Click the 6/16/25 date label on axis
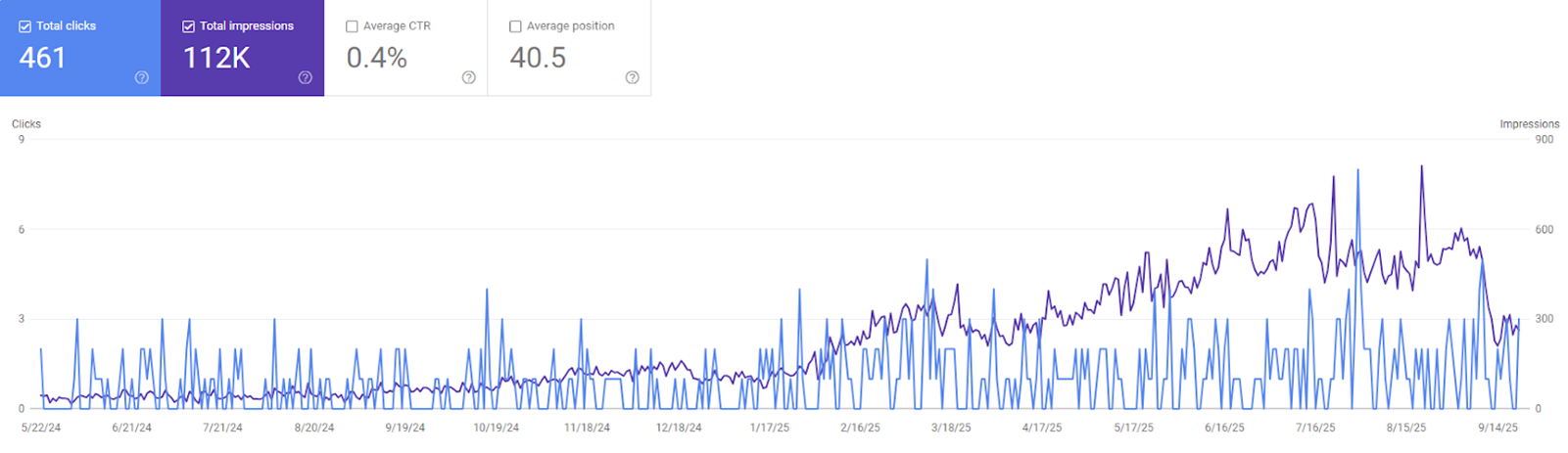Image resolution: width=1568 pixels, height=453 pixels. (x=1224, y=428)
